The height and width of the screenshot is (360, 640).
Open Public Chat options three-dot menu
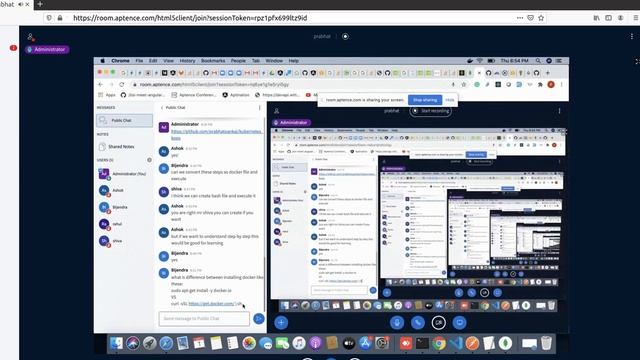pos(260,108)
